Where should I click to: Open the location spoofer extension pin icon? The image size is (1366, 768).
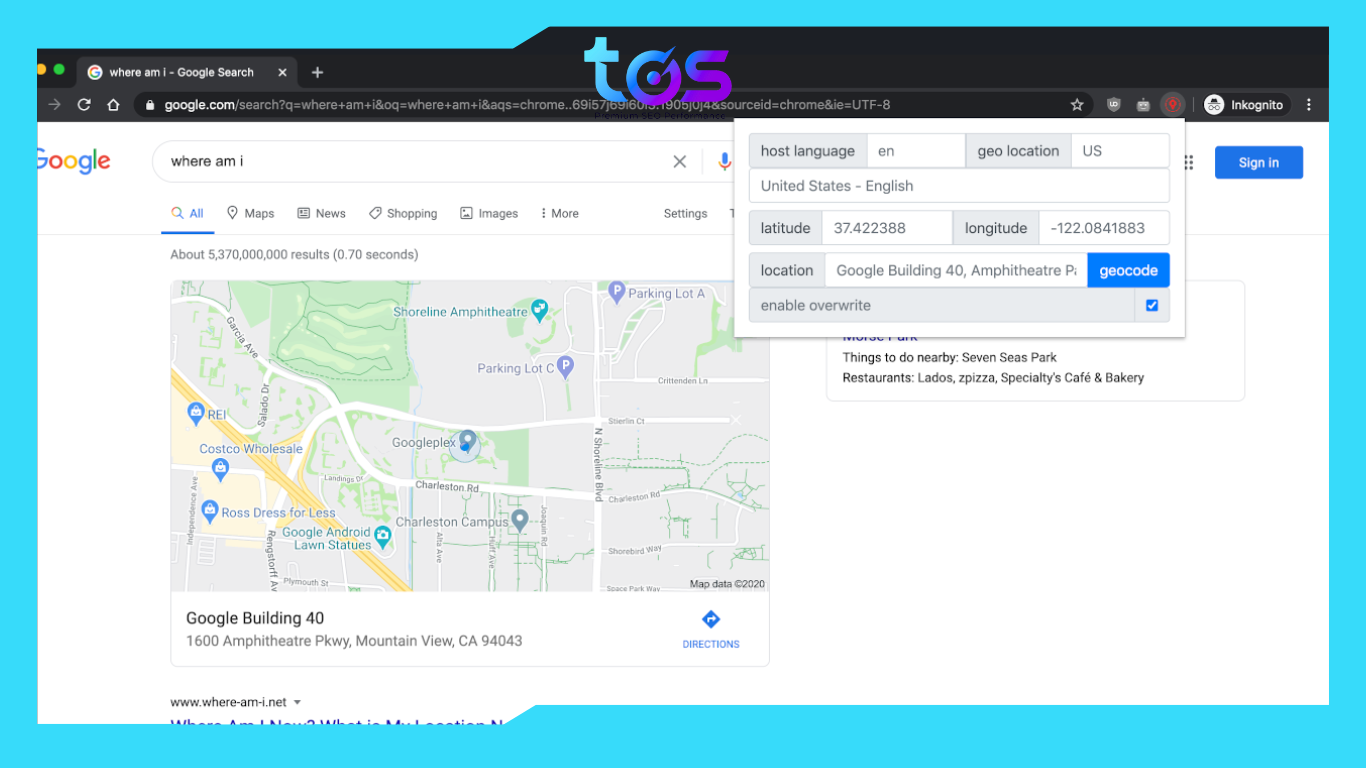click(x=1173, y=104)
